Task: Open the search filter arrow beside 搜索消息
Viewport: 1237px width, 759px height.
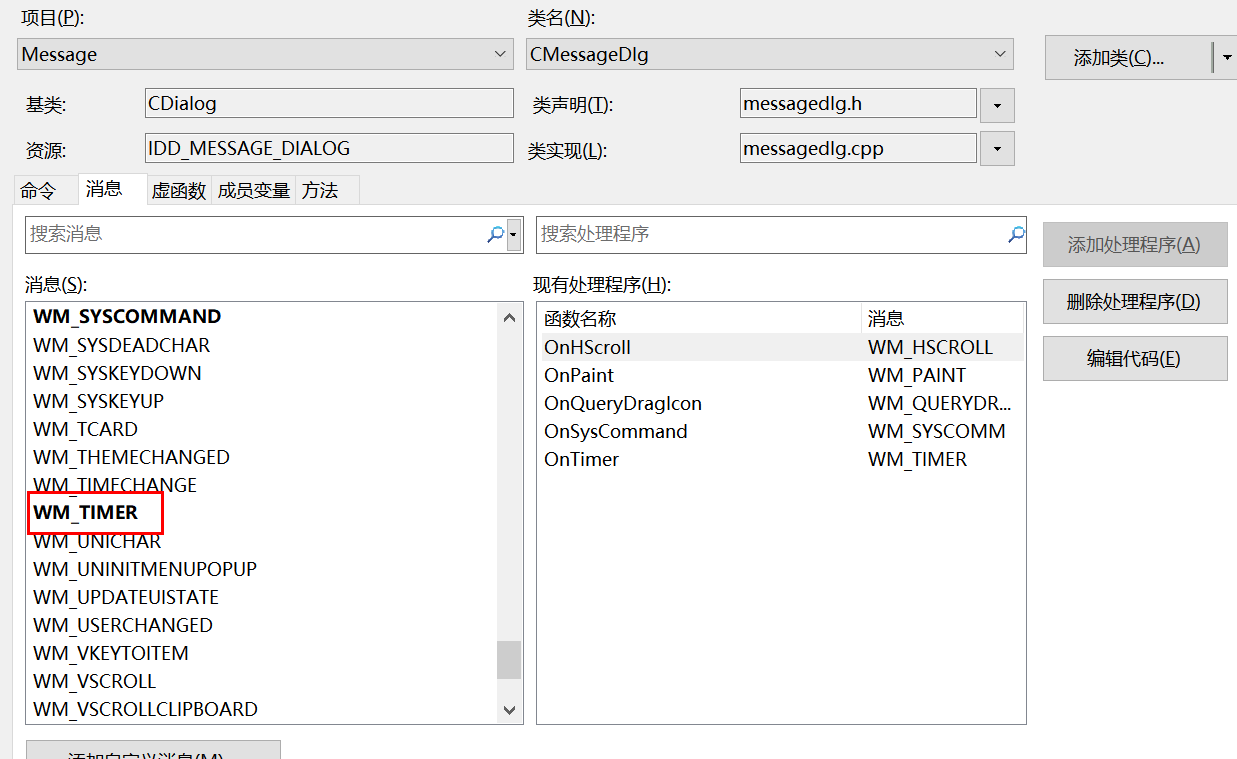Action: point(511,234)
